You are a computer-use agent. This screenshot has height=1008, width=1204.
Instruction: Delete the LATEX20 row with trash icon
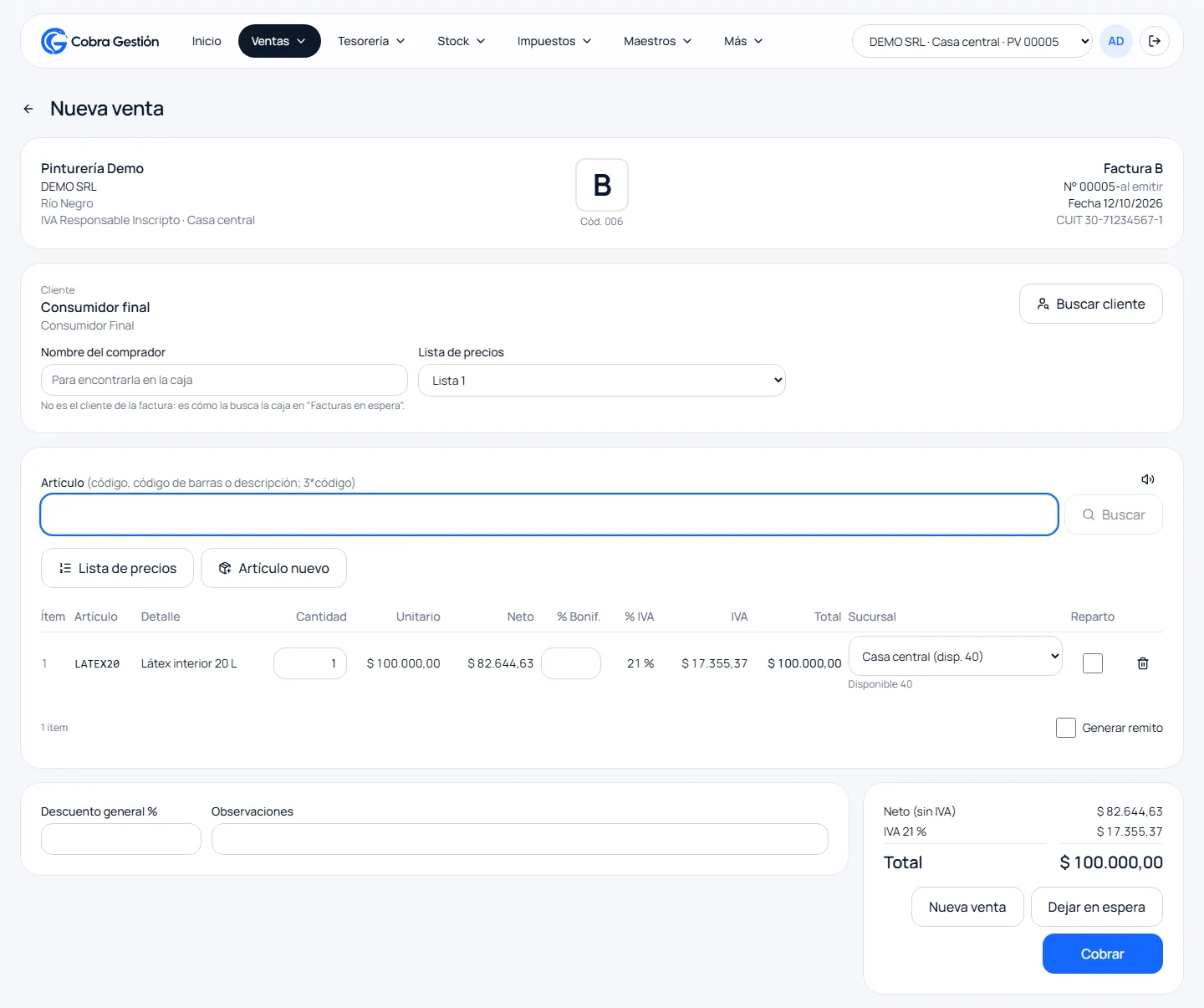1143,663
